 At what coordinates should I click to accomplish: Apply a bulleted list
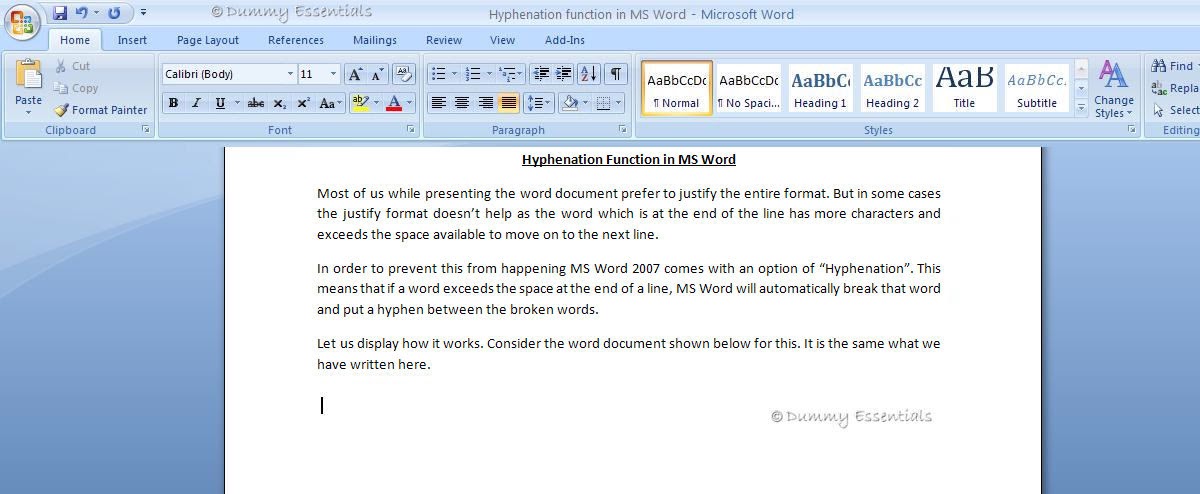click(438, 74)
